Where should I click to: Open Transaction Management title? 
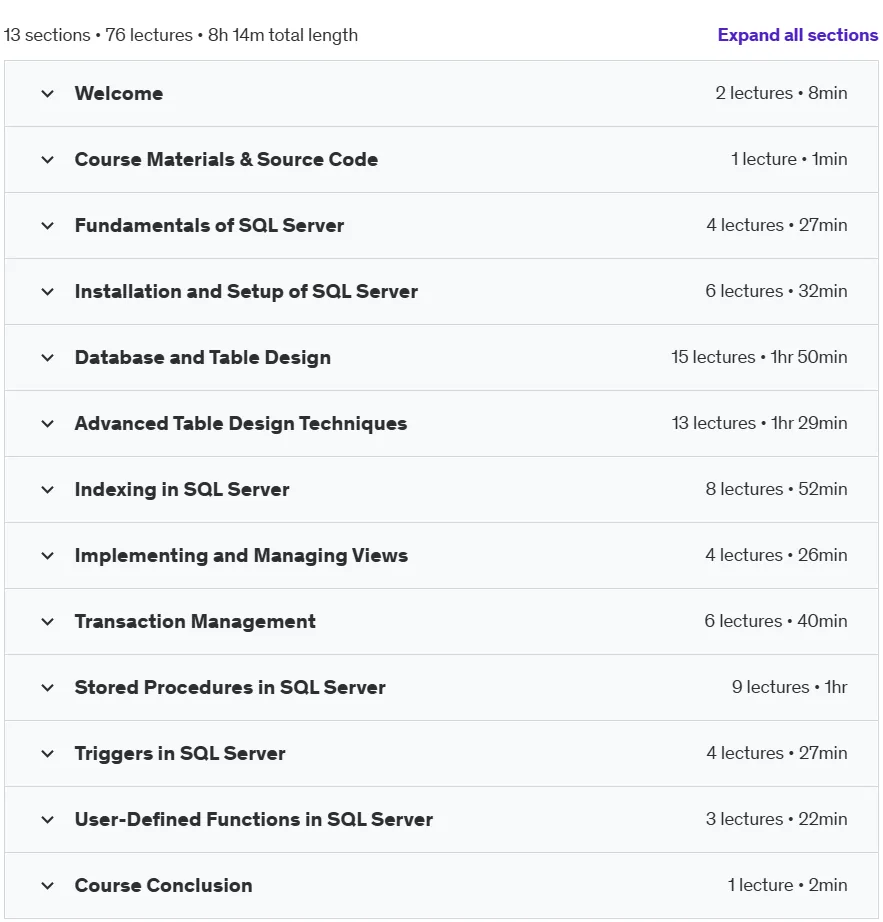coord(195,622)
